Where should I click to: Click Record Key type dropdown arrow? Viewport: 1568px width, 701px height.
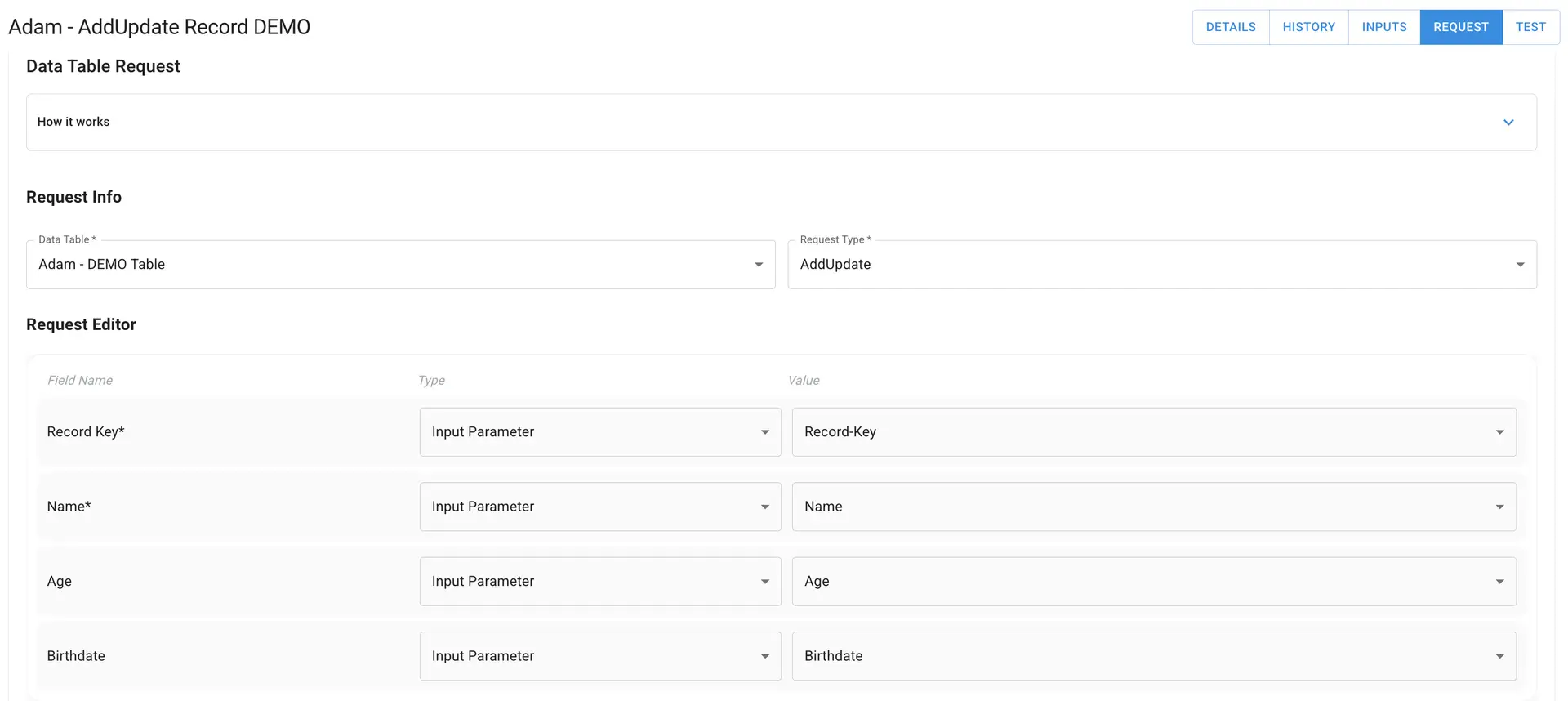[765, 432]
